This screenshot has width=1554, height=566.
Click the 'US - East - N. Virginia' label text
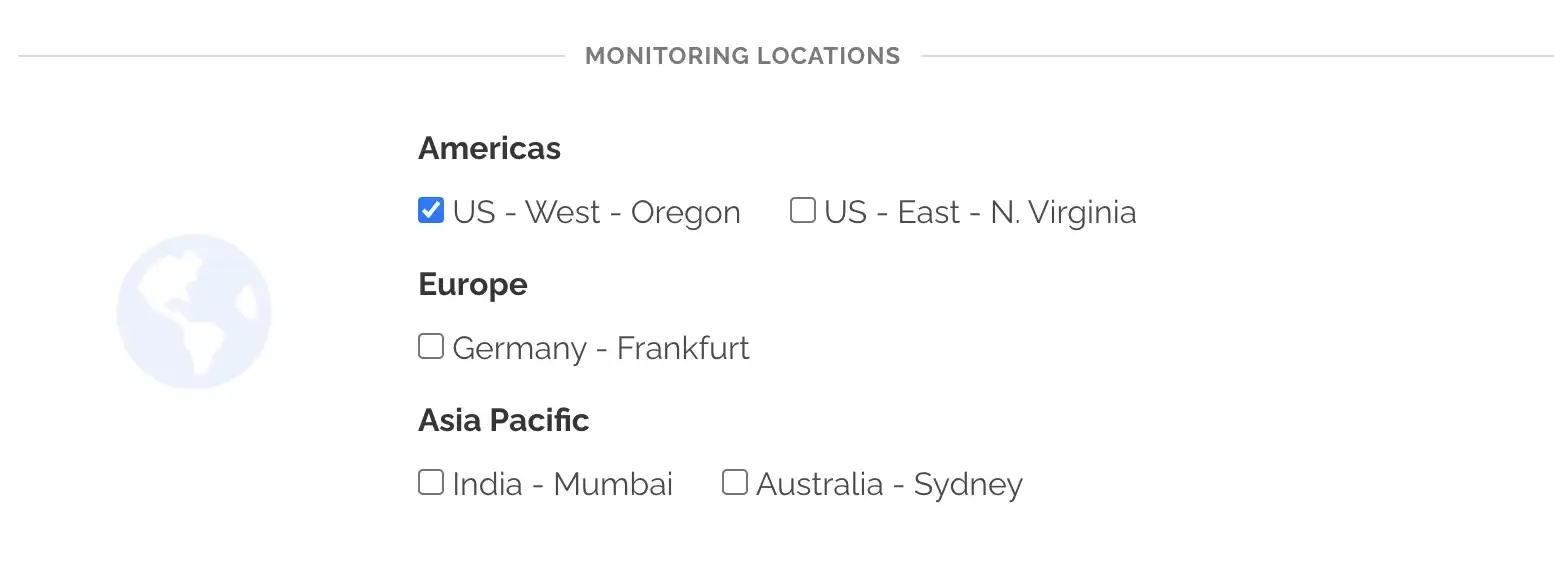point(980,213)
